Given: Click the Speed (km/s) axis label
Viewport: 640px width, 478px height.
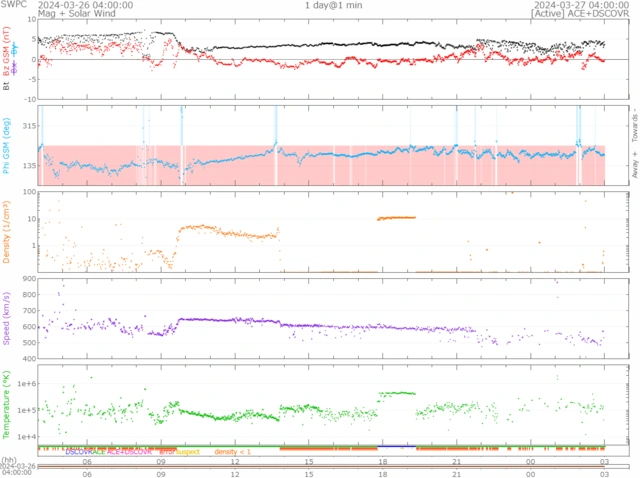Looking at the screenshot, I should 6,319.
